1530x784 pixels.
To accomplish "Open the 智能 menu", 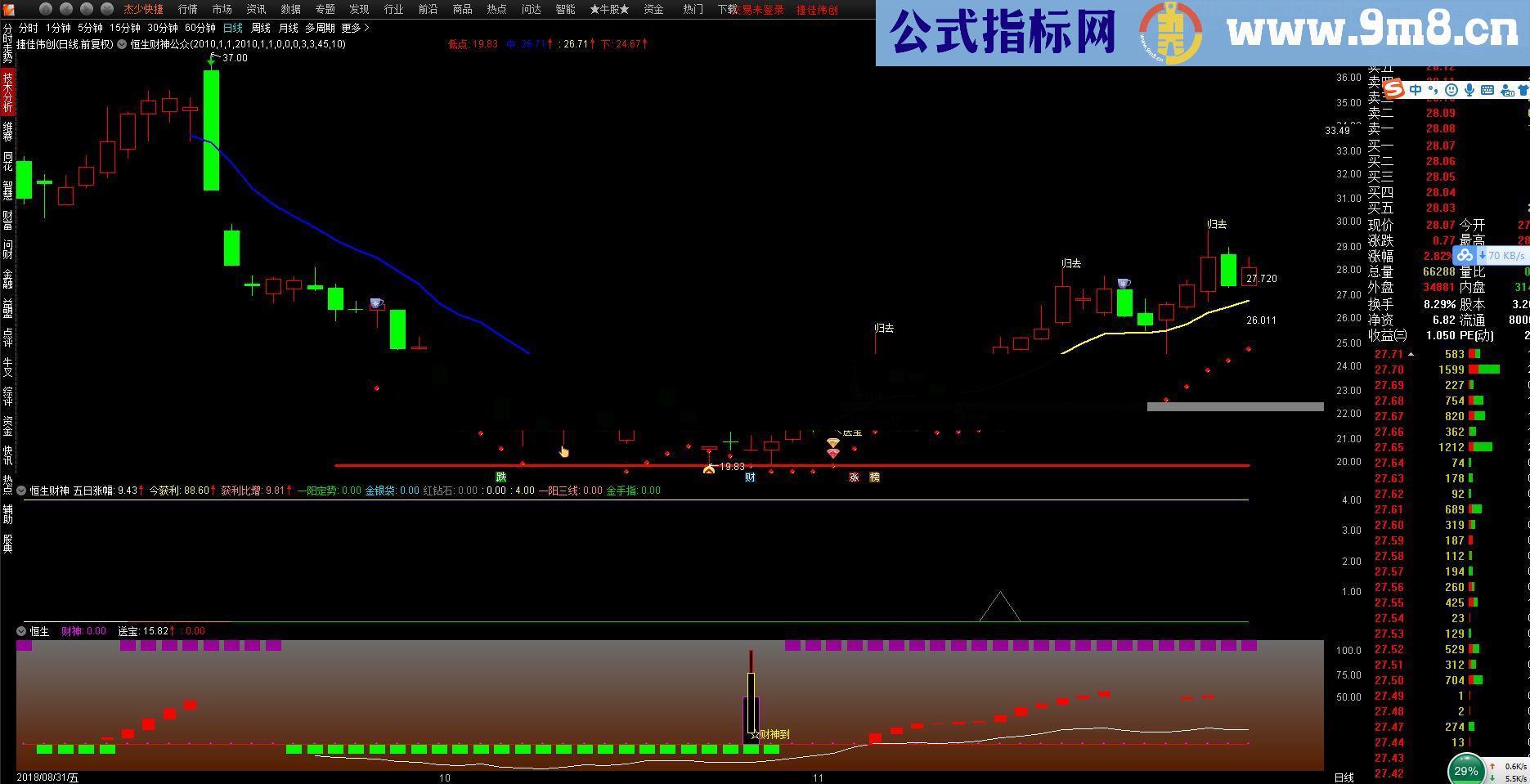I will pyautogui.click(x=565, y=10).
